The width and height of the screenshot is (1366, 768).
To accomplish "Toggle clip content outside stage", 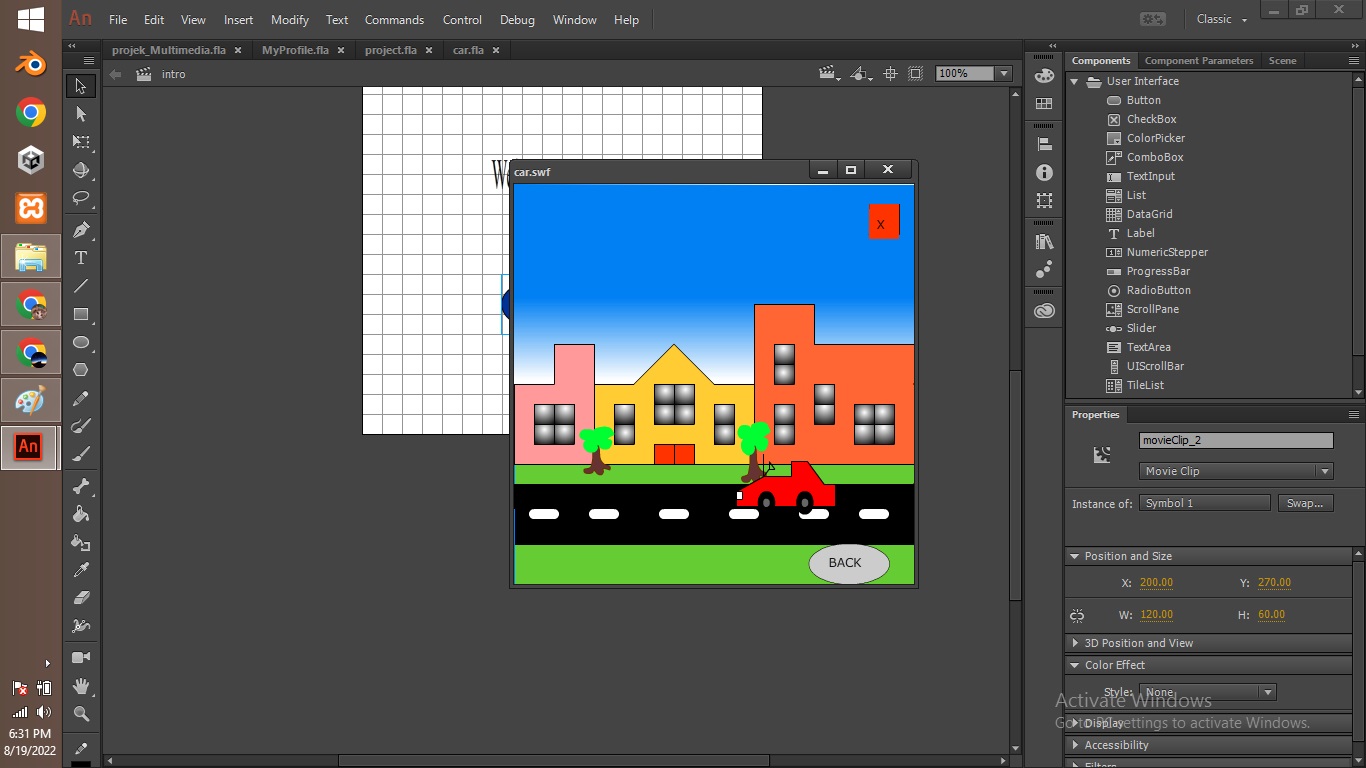I will pos(915,74).
